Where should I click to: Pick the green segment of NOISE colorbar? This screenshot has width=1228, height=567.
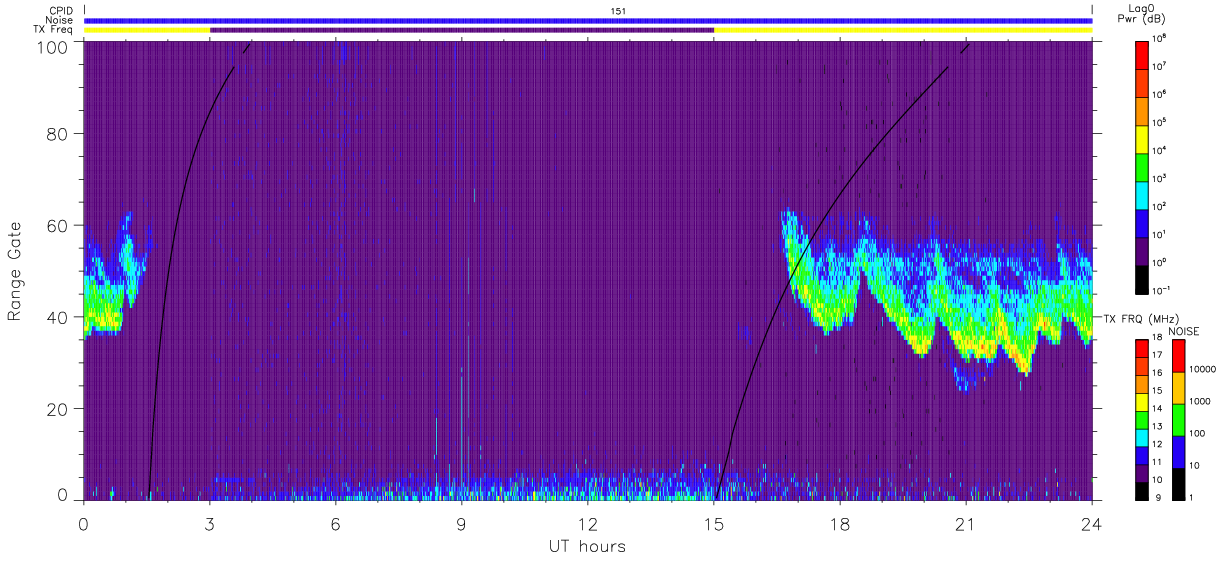tap(1178, 420)
